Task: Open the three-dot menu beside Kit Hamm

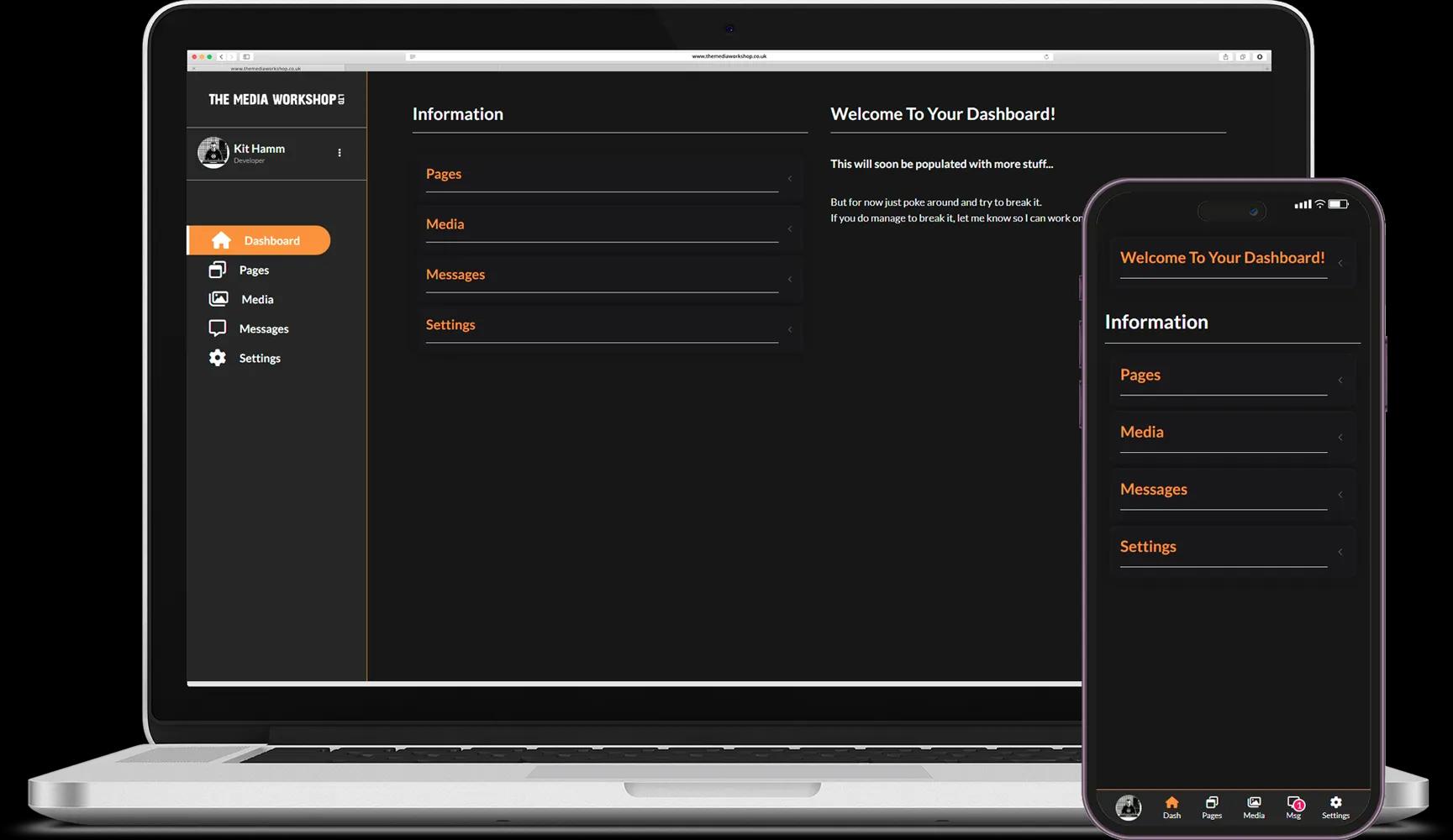Action: pos(340,153)
